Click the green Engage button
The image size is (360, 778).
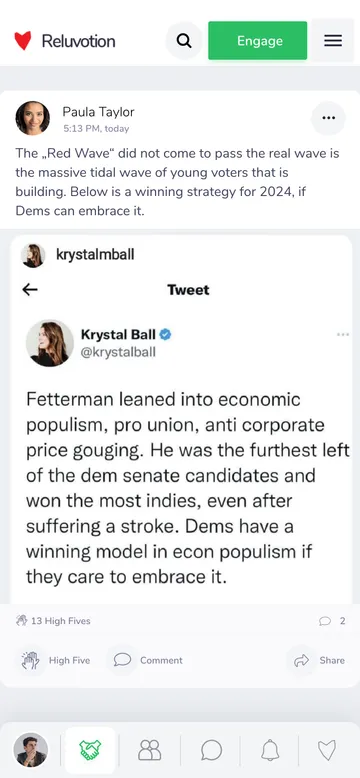point(257,41)
